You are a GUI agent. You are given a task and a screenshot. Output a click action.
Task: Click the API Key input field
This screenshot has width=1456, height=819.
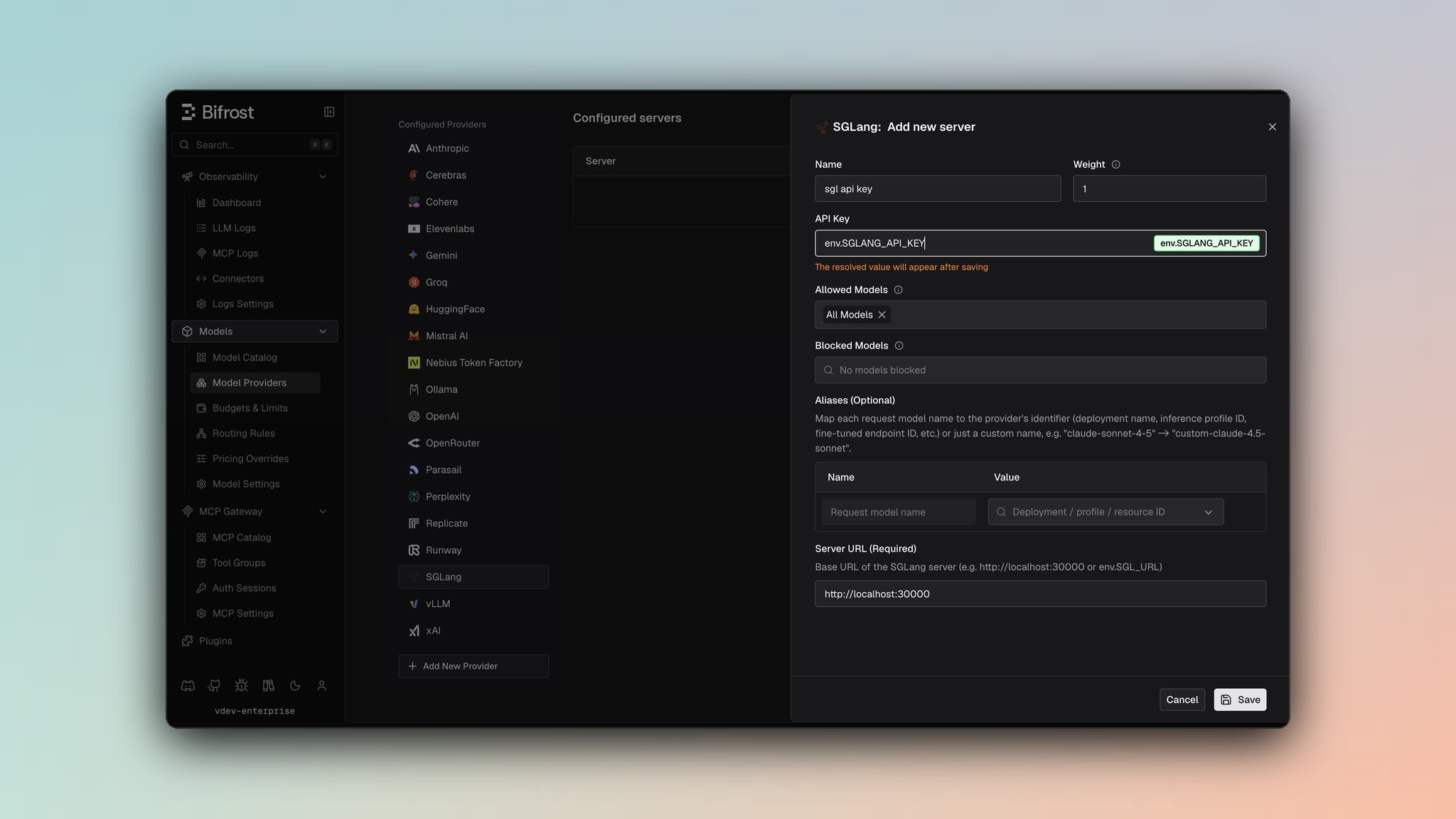[1040, 243]
